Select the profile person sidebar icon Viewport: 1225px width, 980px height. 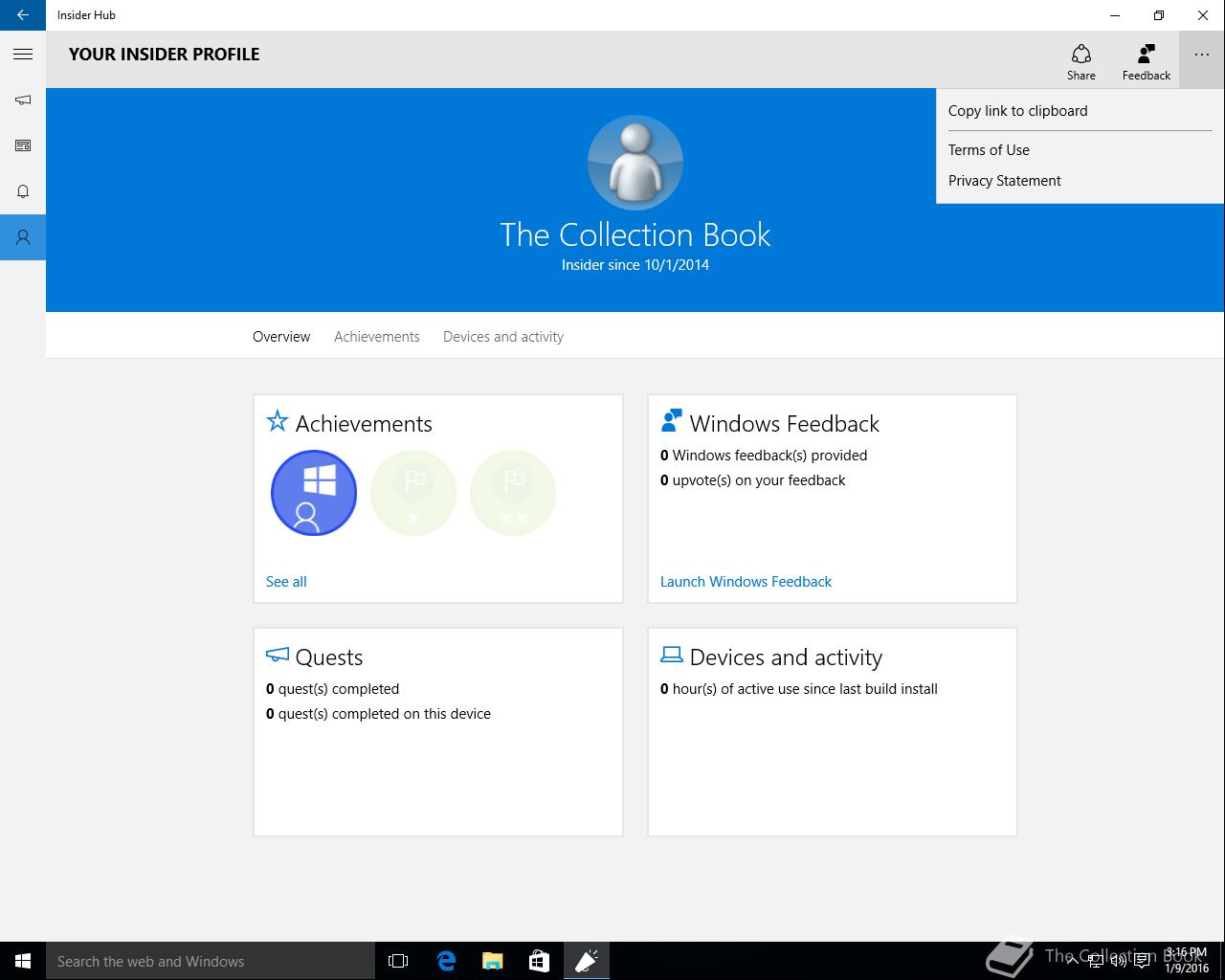pyautogui.click(x=23, y=237)
